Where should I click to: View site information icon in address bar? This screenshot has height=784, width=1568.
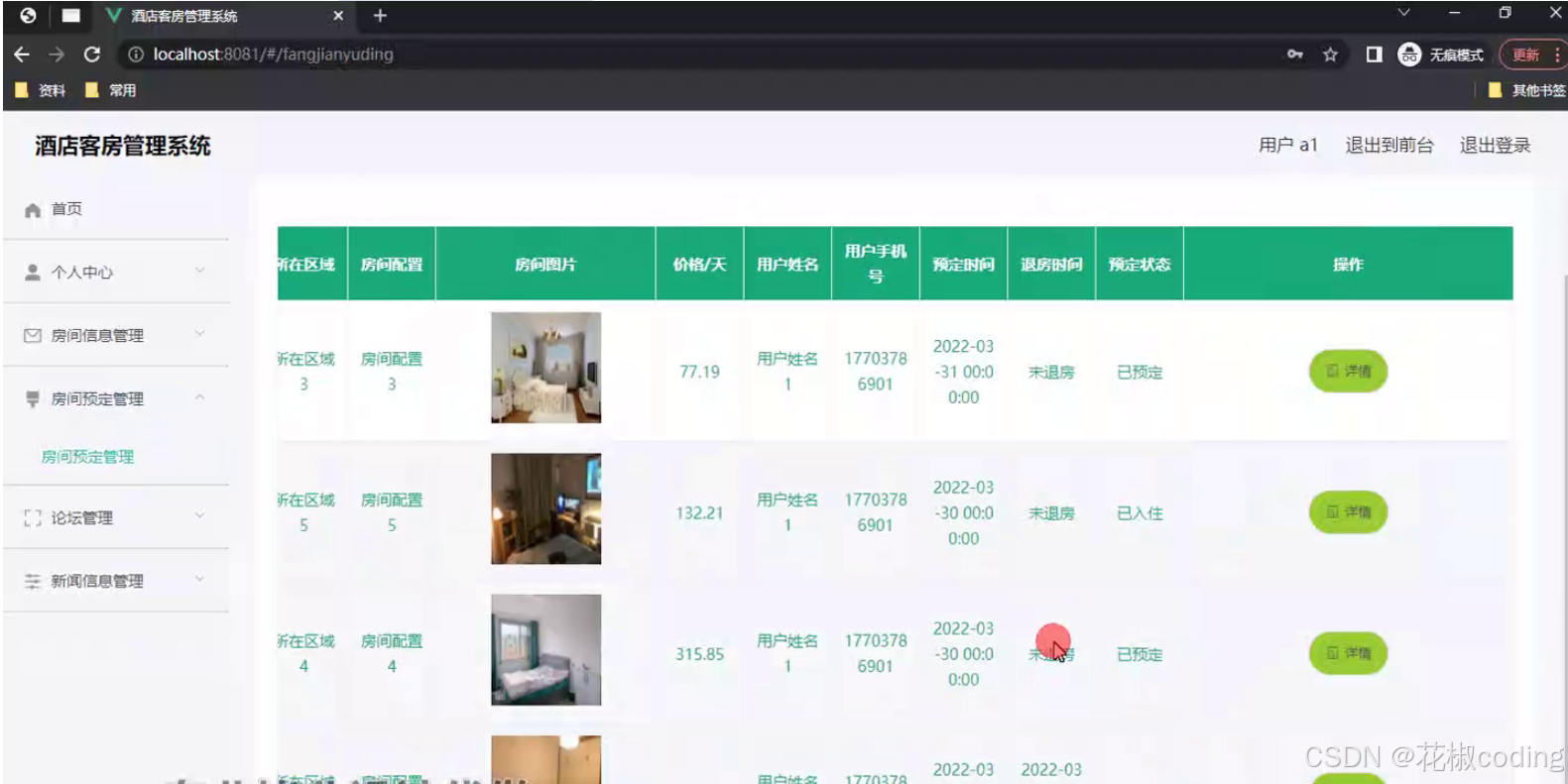[x=136, y=55]
